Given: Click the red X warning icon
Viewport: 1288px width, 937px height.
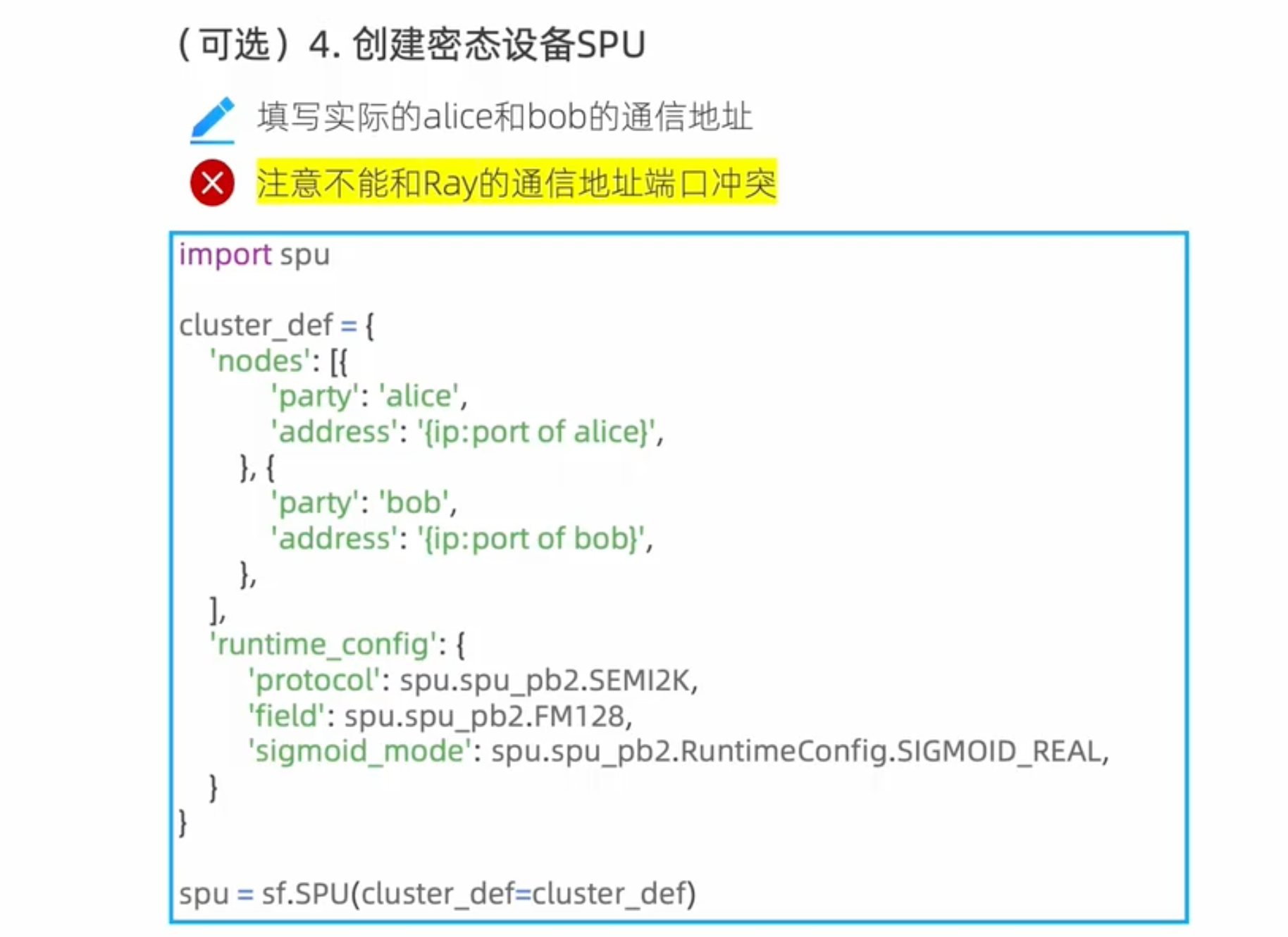Looking at the screenshot, I should pyautogui.click(x=212, y=183).
